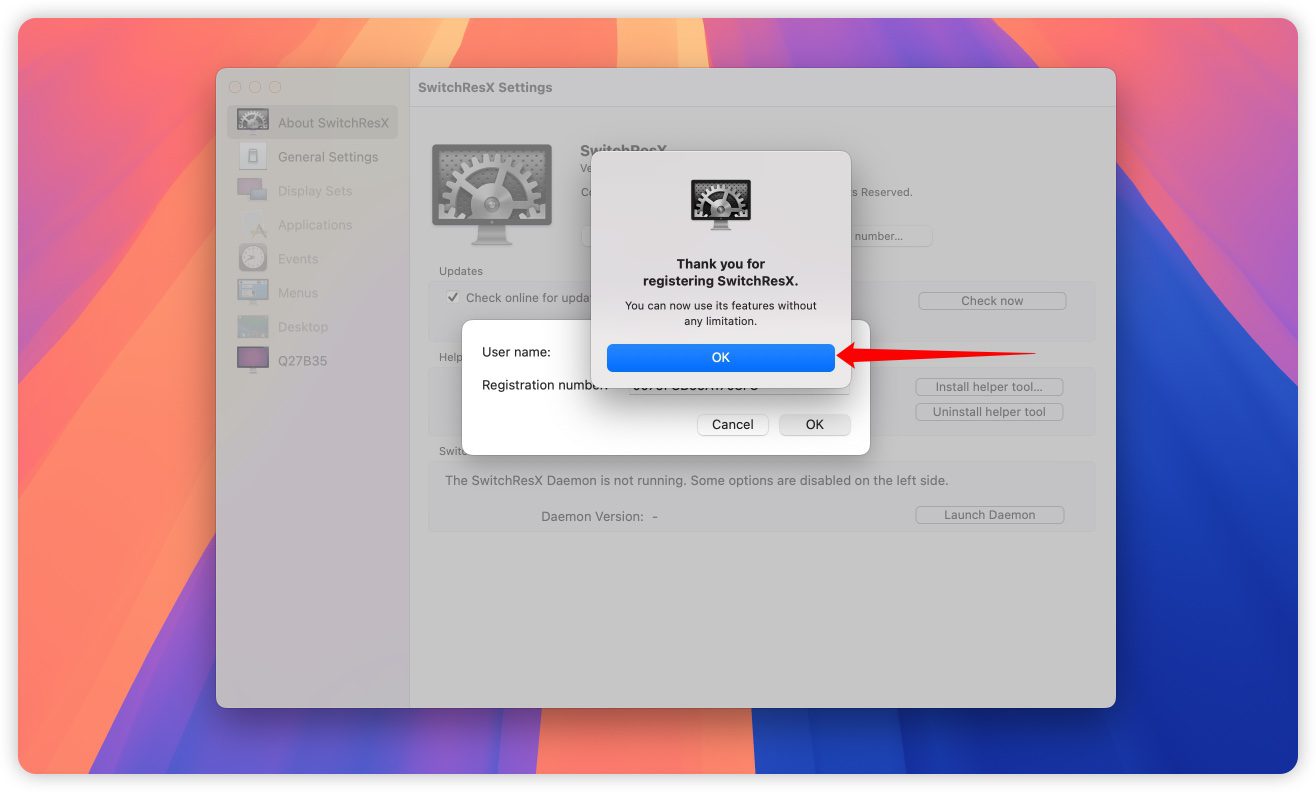Click the Uninstall helper tool button
Screen dimensions: 1316x792
[x=988, y=412]
